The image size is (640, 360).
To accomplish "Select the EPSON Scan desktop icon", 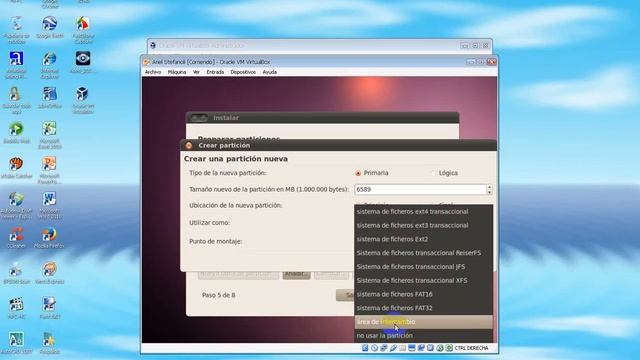I will point(16,273).
